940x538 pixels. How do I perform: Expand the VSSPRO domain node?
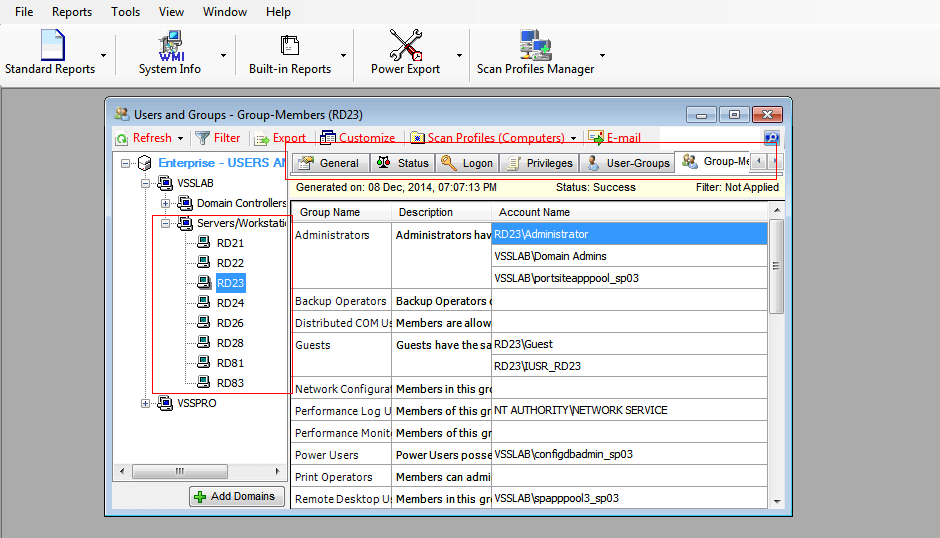pos(145,404)
